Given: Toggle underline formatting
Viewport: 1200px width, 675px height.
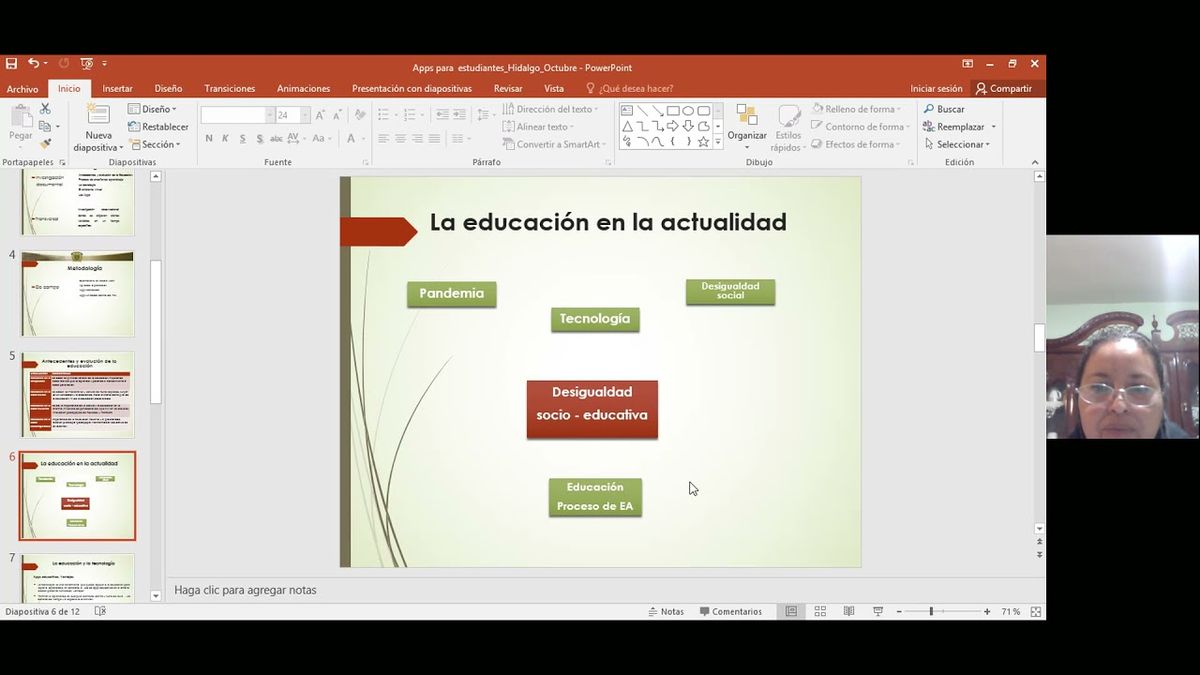Looking at the screenshot, I should click(x=243, y=139).
